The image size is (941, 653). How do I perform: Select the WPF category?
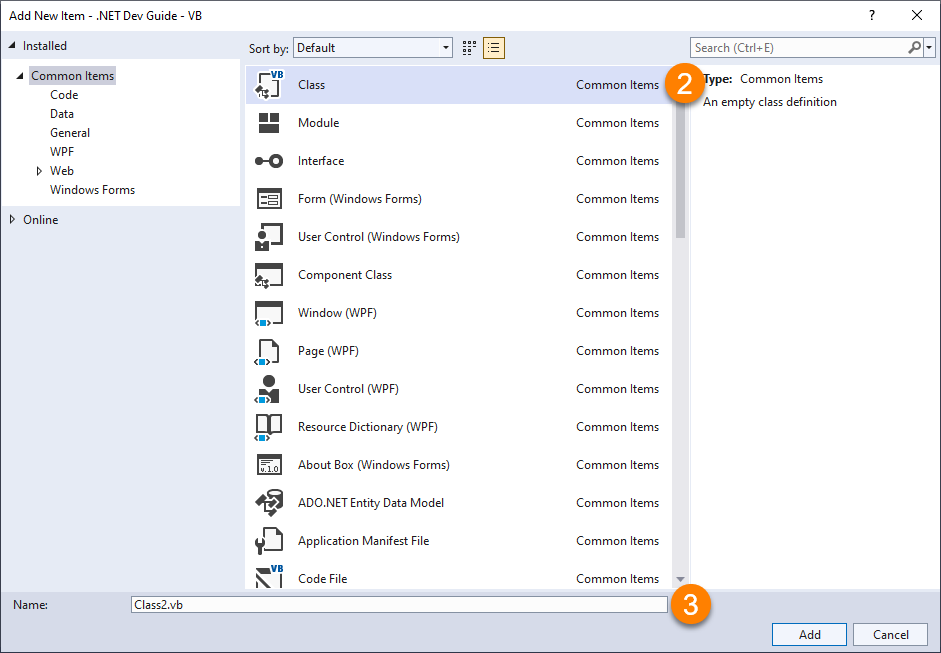[x=62, y=152]
